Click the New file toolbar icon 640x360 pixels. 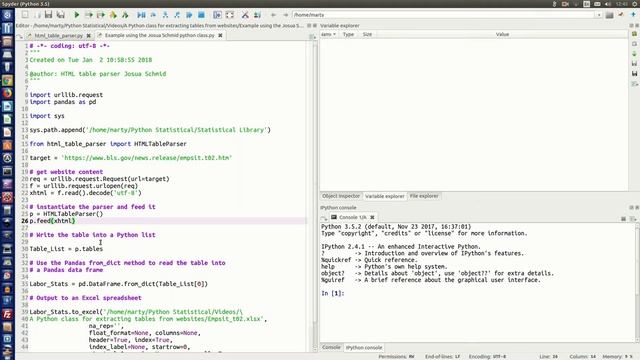25,15
